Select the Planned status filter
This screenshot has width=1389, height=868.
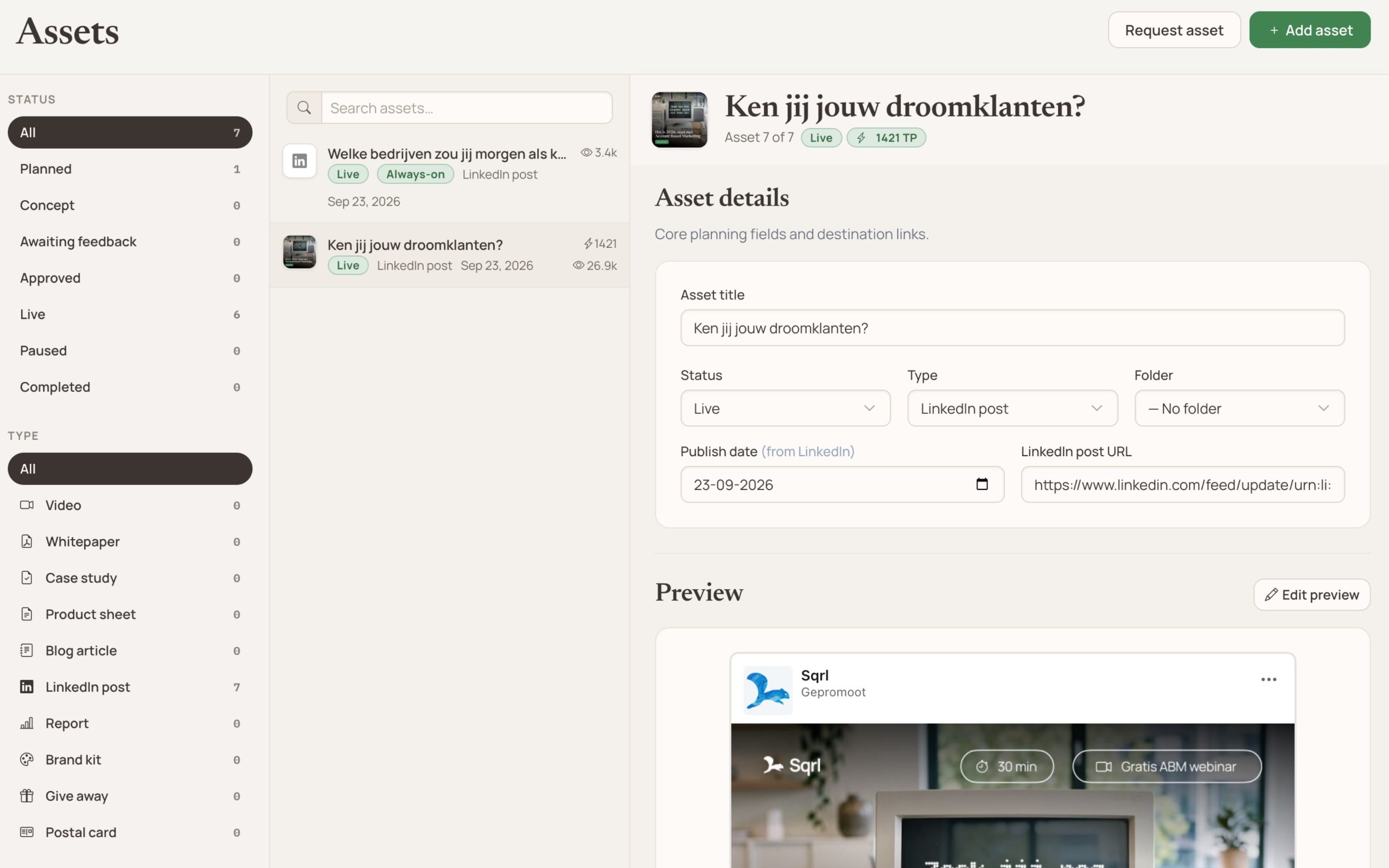130,169
